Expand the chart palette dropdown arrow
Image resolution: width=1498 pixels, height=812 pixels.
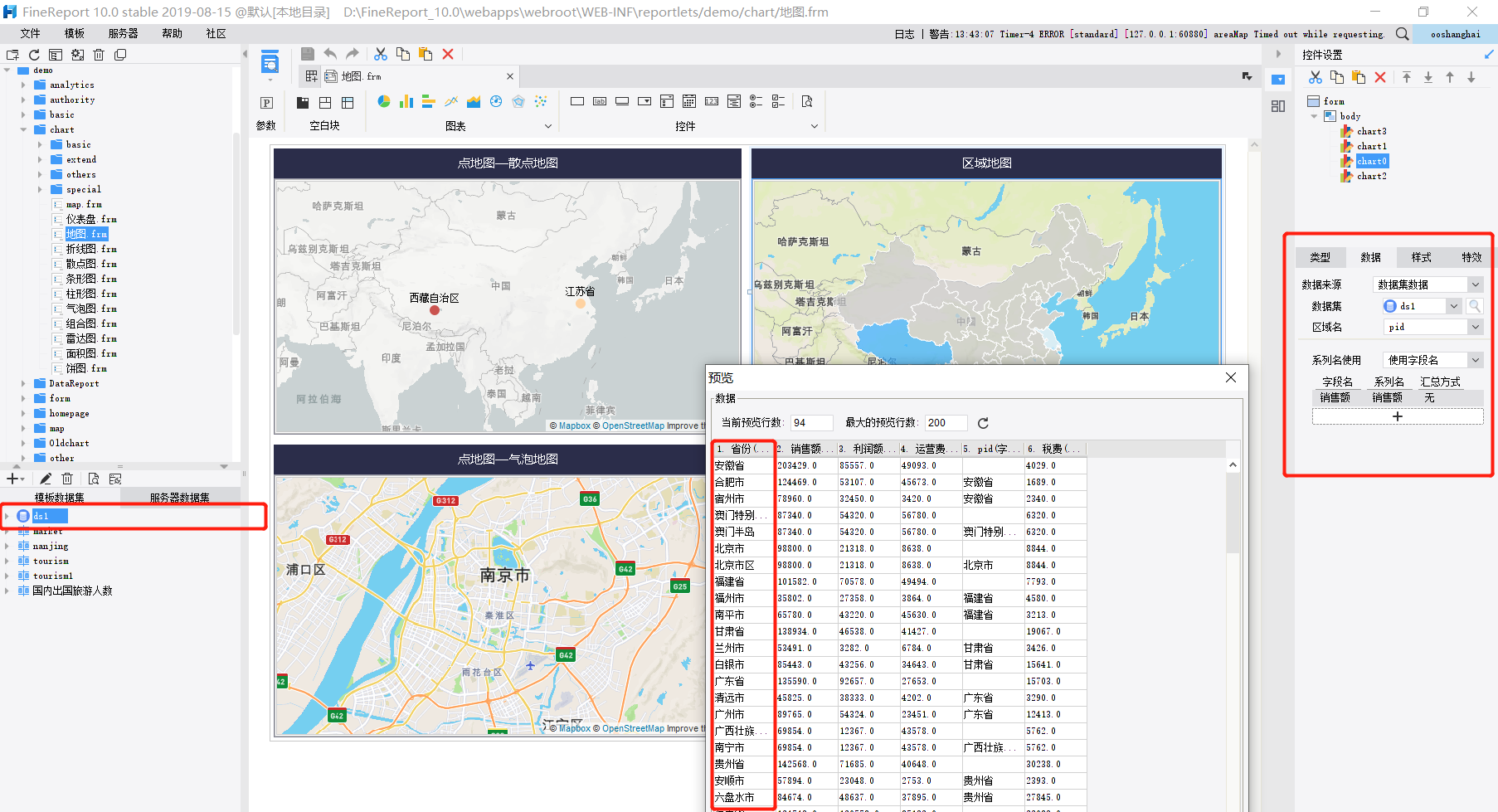point(548,126)
